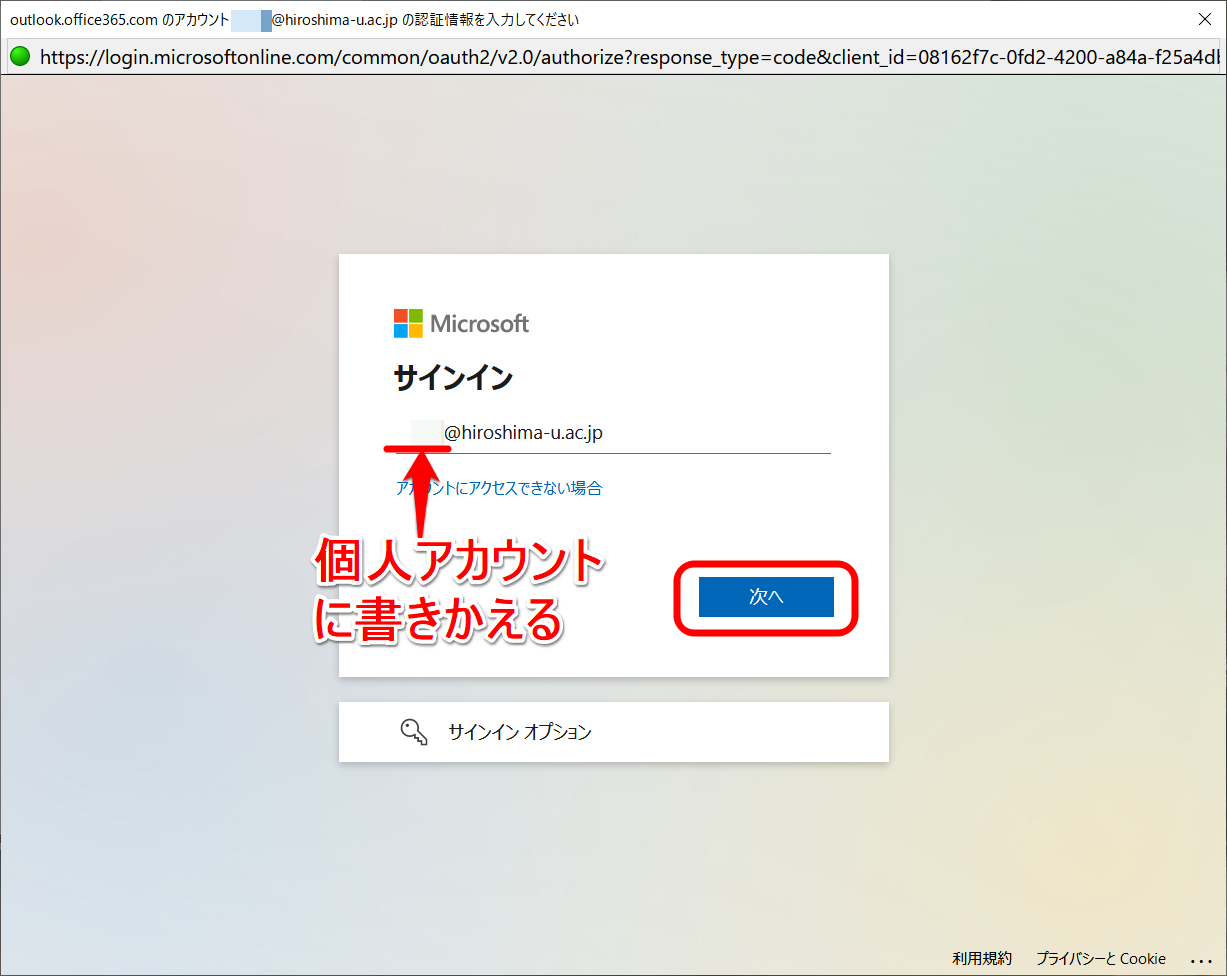Click the green security status circle icon
Image resolution: width=1227 pixels, height=976 pixels.
pos(20,57)
